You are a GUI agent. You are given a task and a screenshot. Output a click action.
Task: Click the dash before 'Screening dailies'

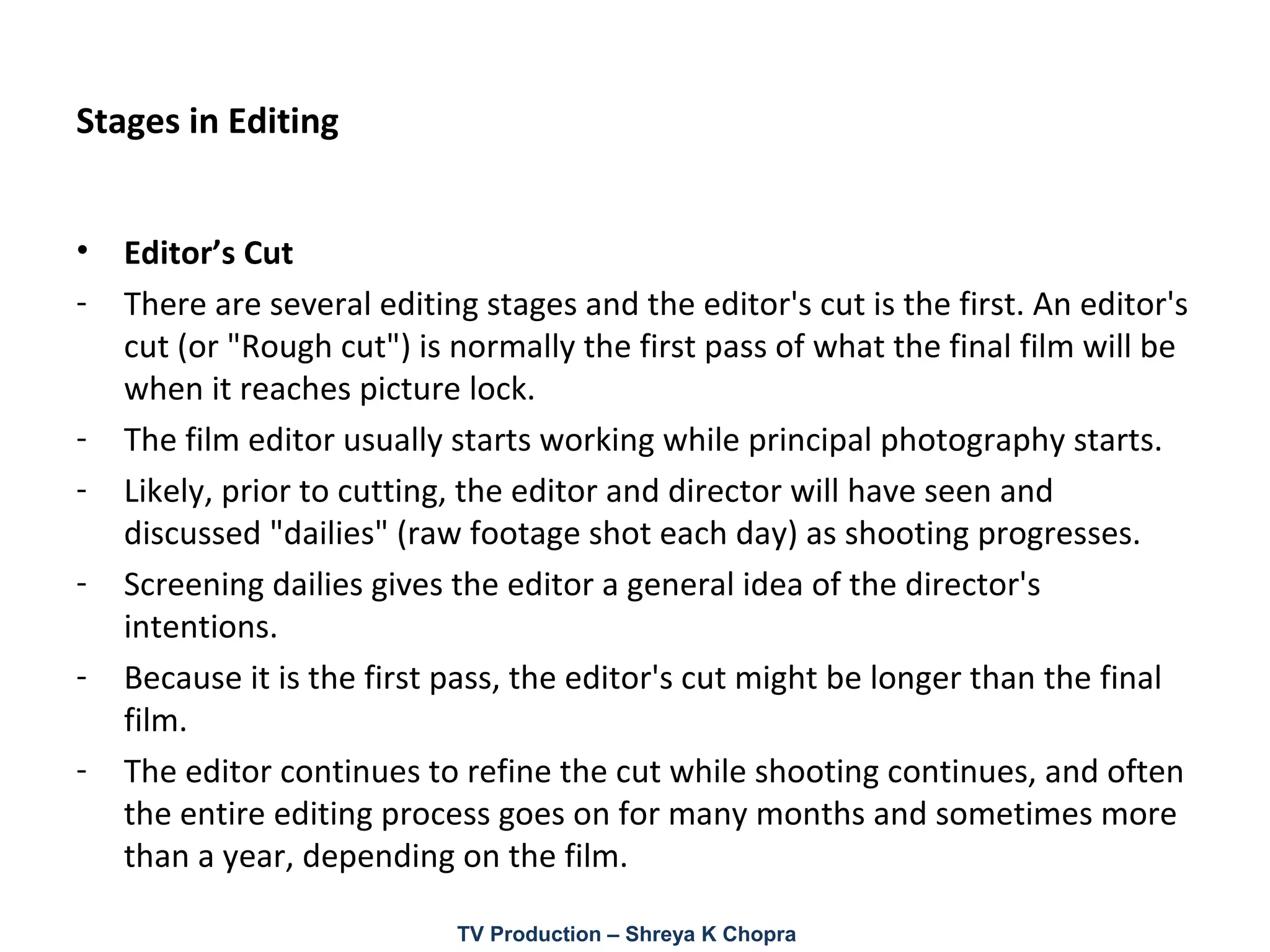pos(81,584)
